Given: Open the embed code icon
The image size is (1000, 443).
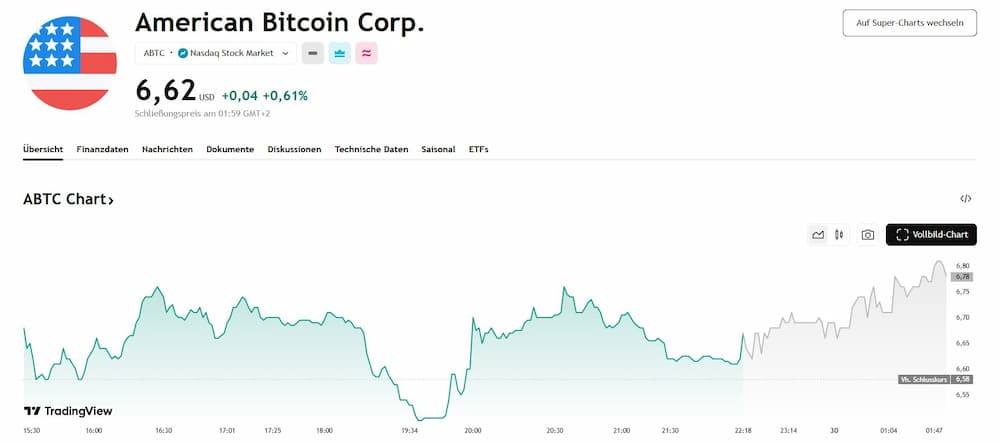Looking at the screenshot, I should pyautogui.click(x=965, y=199).
